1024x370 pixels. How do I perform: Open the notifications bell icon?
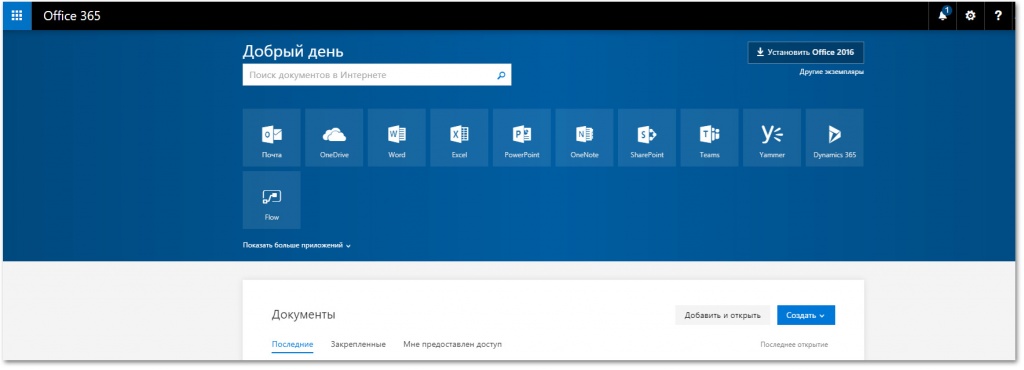pyautogui.click(x=943, y=16)
